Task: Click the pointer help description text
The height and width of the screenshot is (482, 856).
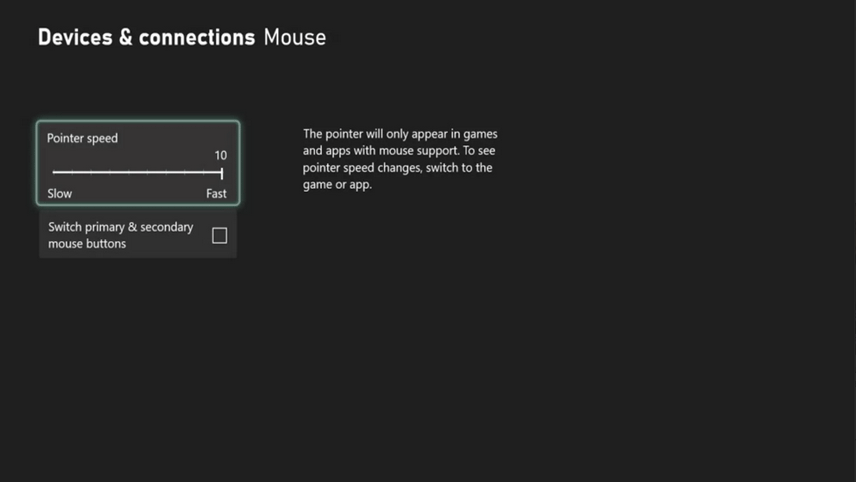Action: [400, 159]
